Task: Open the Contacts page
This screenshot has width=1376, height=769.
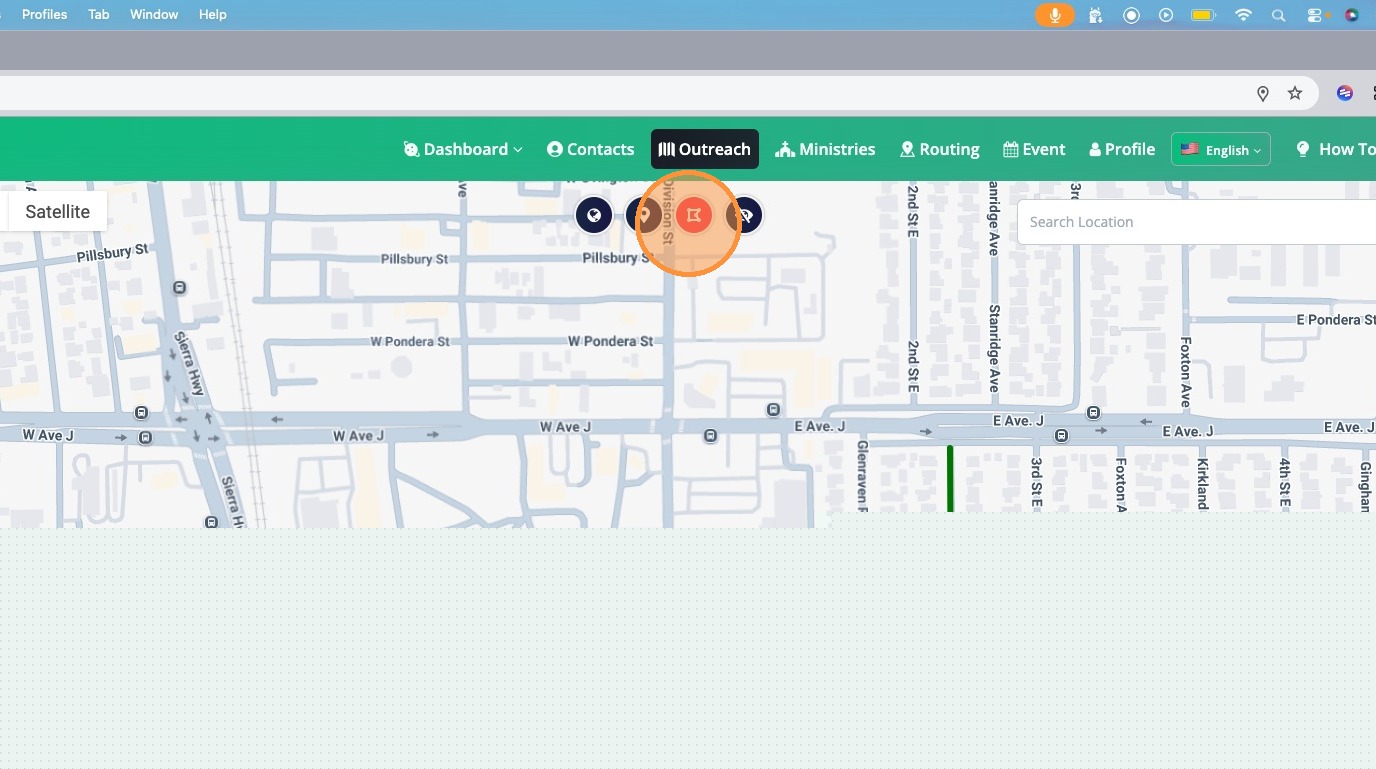Action: pos(591,149)
